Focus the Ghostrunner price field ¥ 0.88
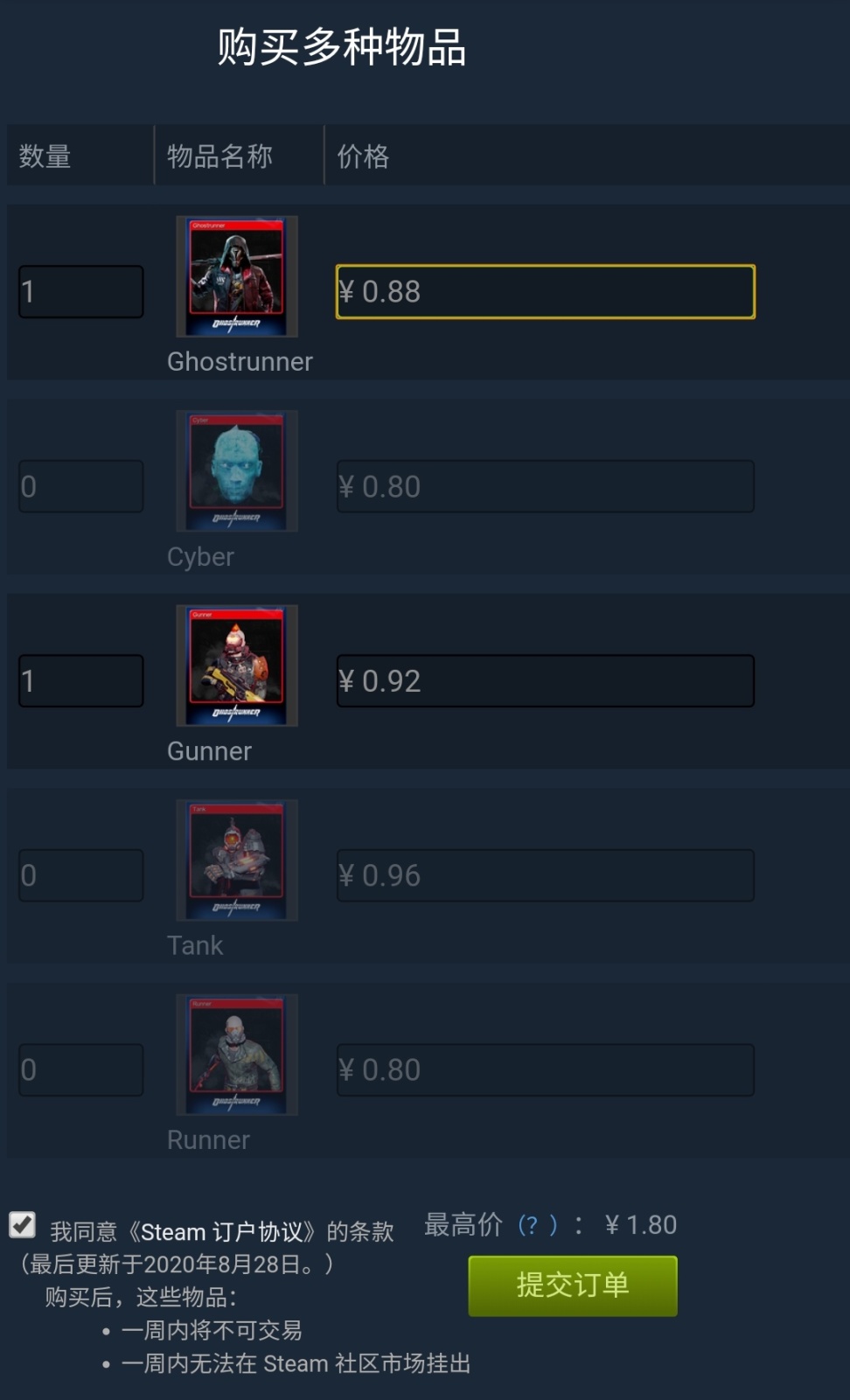Viewport: 850px width, 1400px height. (x=546, y=292)
